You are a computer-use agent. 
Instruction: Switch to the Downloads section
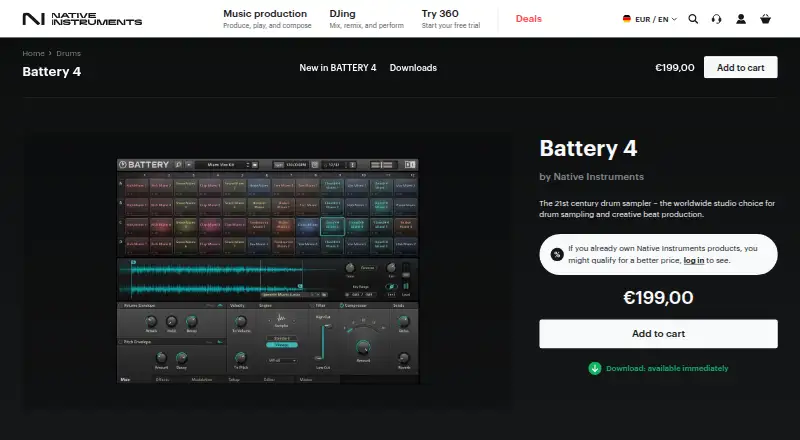413,67
